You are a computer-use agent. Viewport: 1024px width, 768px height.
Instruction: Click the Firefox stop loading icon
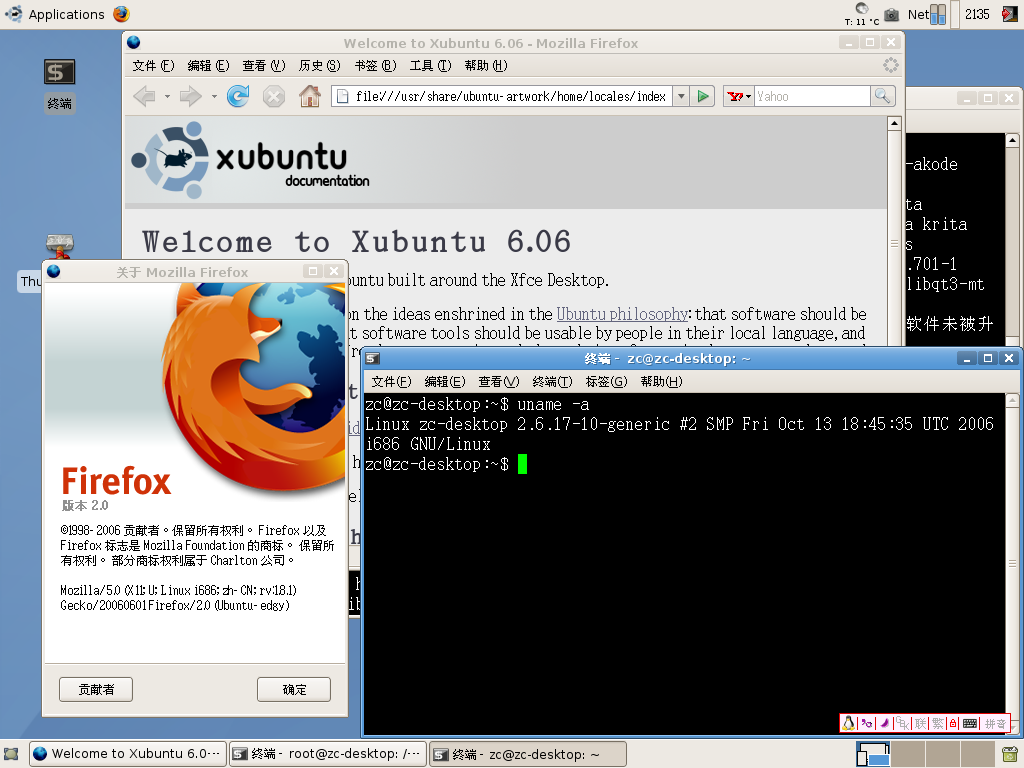point(274,97)
